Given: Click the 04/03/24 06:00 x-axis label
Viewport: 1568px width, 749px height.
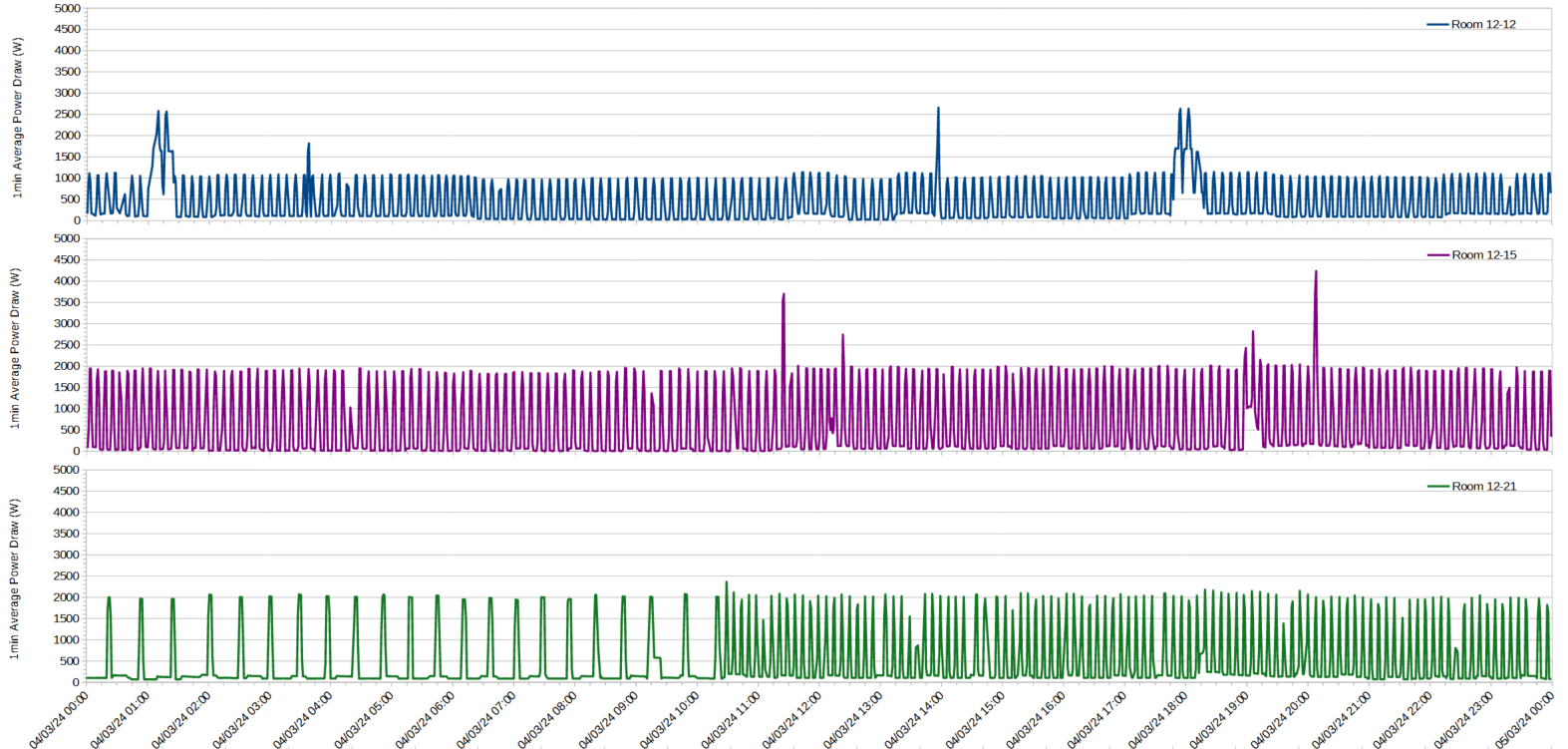Looking at the screenshot, I should coord(426,719).
